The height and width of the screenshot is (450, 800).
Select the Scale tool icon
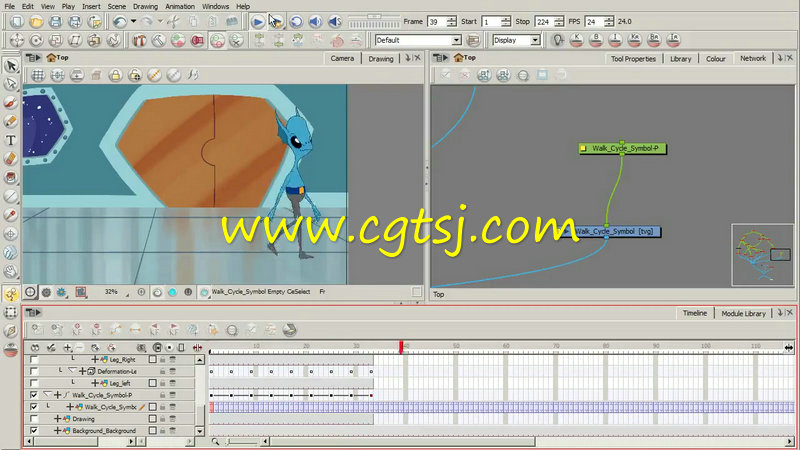(56, 40)
